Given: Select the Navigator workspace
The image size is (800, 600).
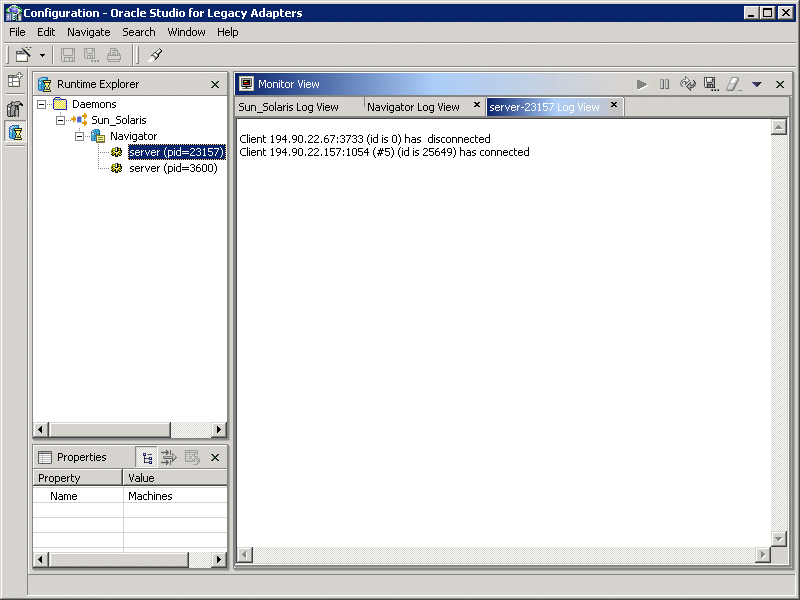Looking at the screenshot, I should pos(133,136).
